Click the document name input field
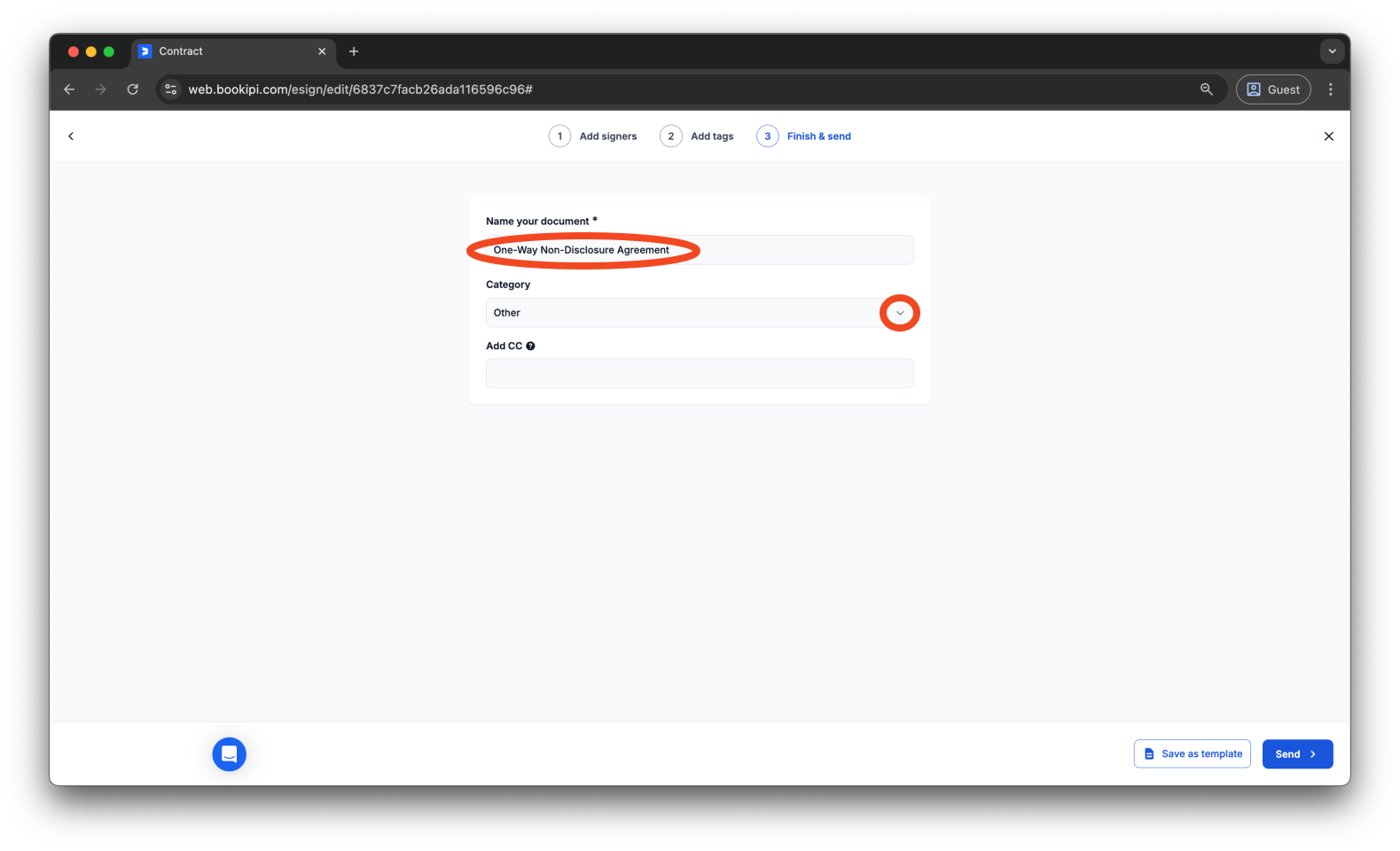 click(x=700, y=250)
